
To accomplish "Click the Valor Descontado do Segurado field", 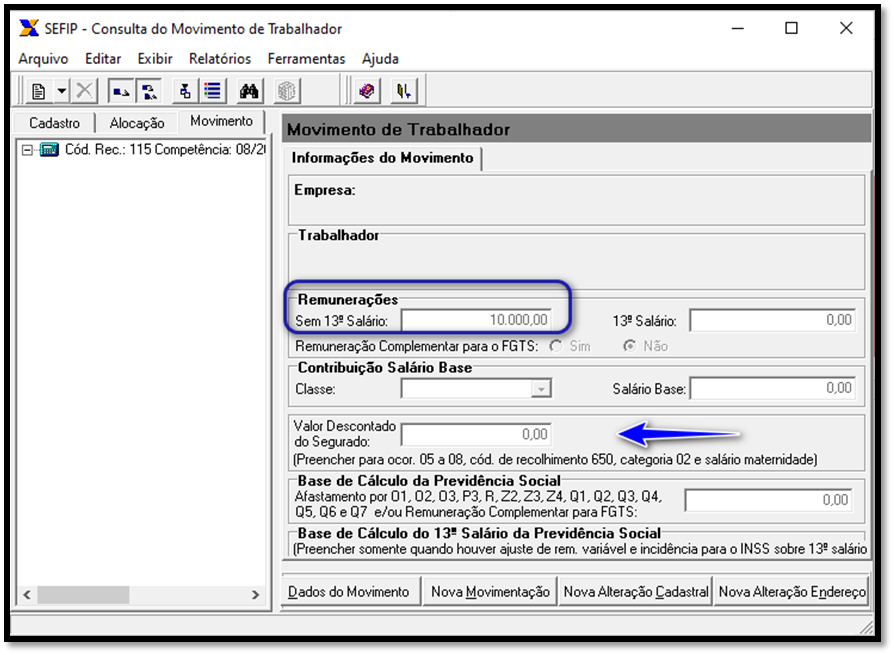I will 476,435.
